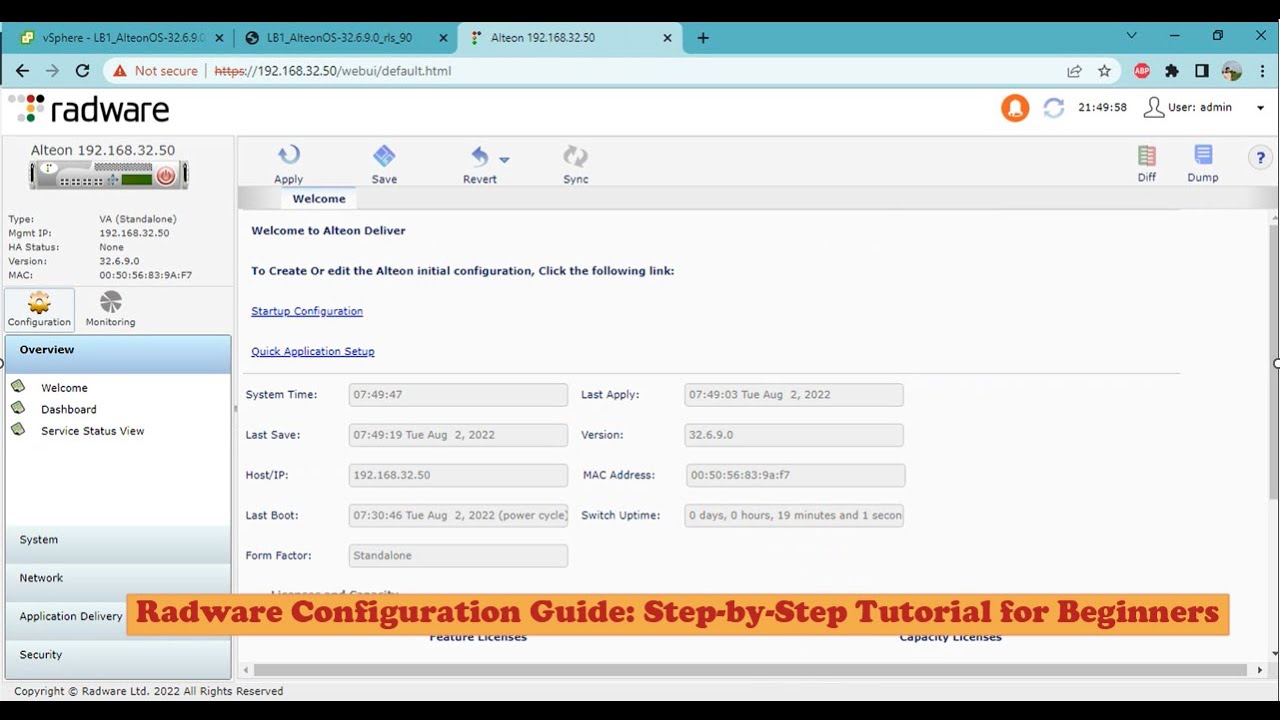Click the Last Boot field
The height and width of the screenshot is (720, 1280).
click(458, 516)
